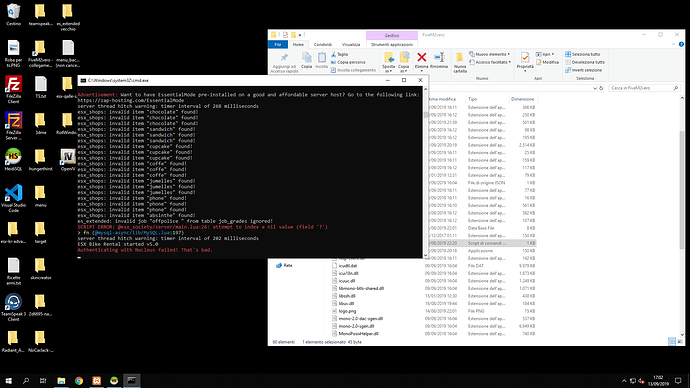Click Seleziona tutto in the ribbon
Image resolution: width=690 pixels, height=388 pixels.
coord(583,54)
